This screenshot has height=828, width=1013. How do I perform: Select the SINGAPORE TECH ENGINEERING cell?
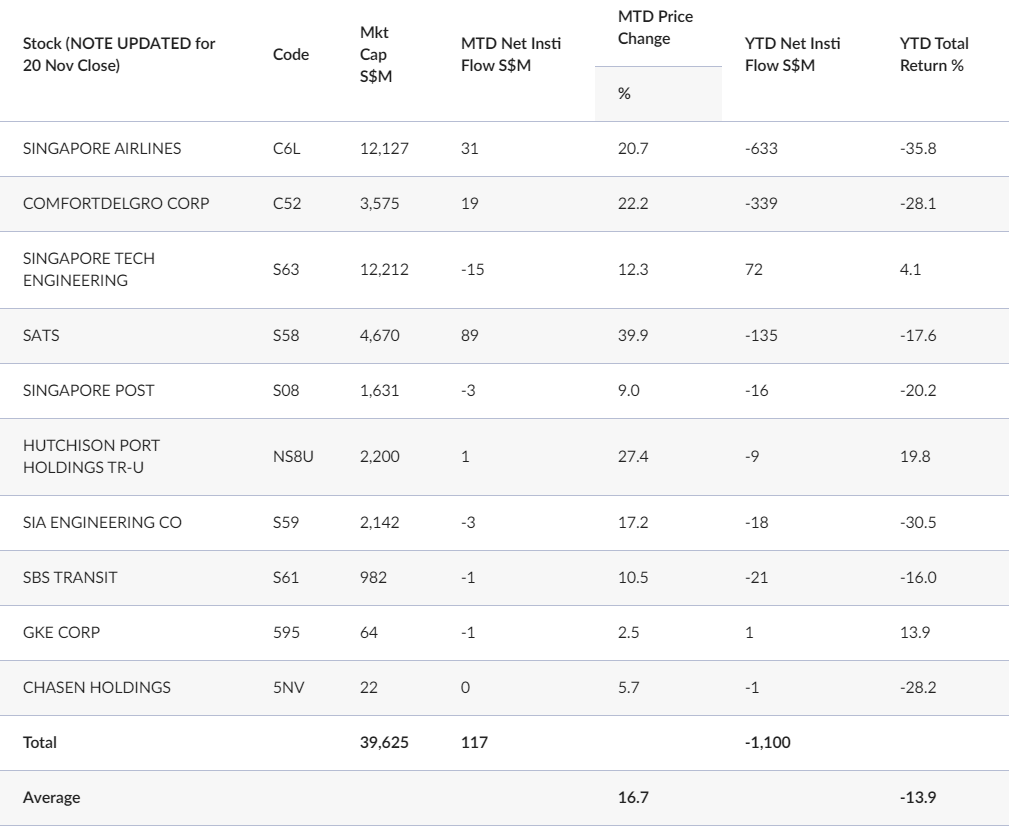click(x=88, y=269)
